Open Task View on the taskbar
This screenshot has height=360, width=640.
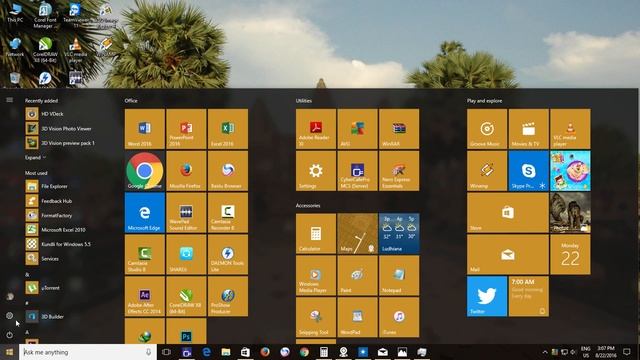pos(166,352)
